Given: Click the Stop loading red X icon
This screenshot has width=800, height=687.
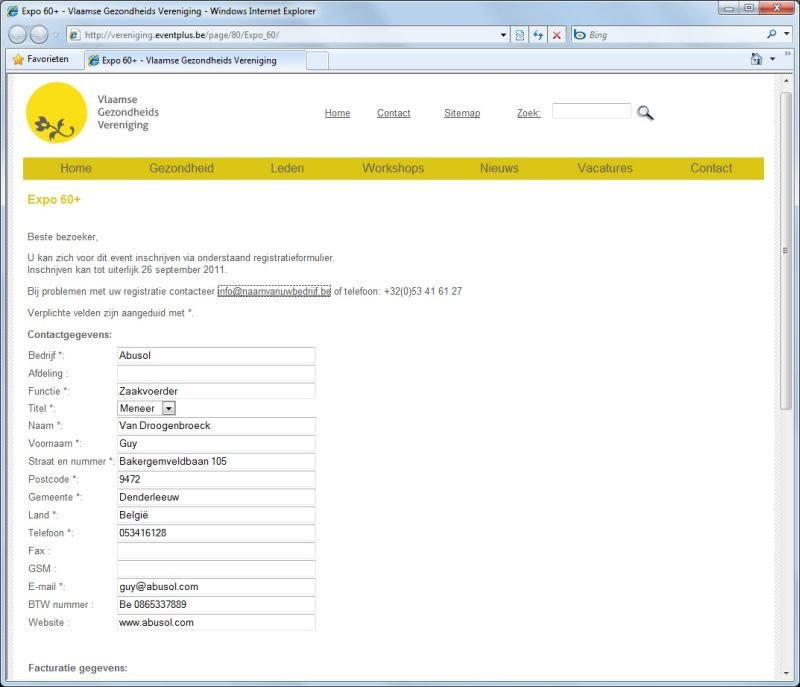Looking at the screenshot, I should coord(557,35).
